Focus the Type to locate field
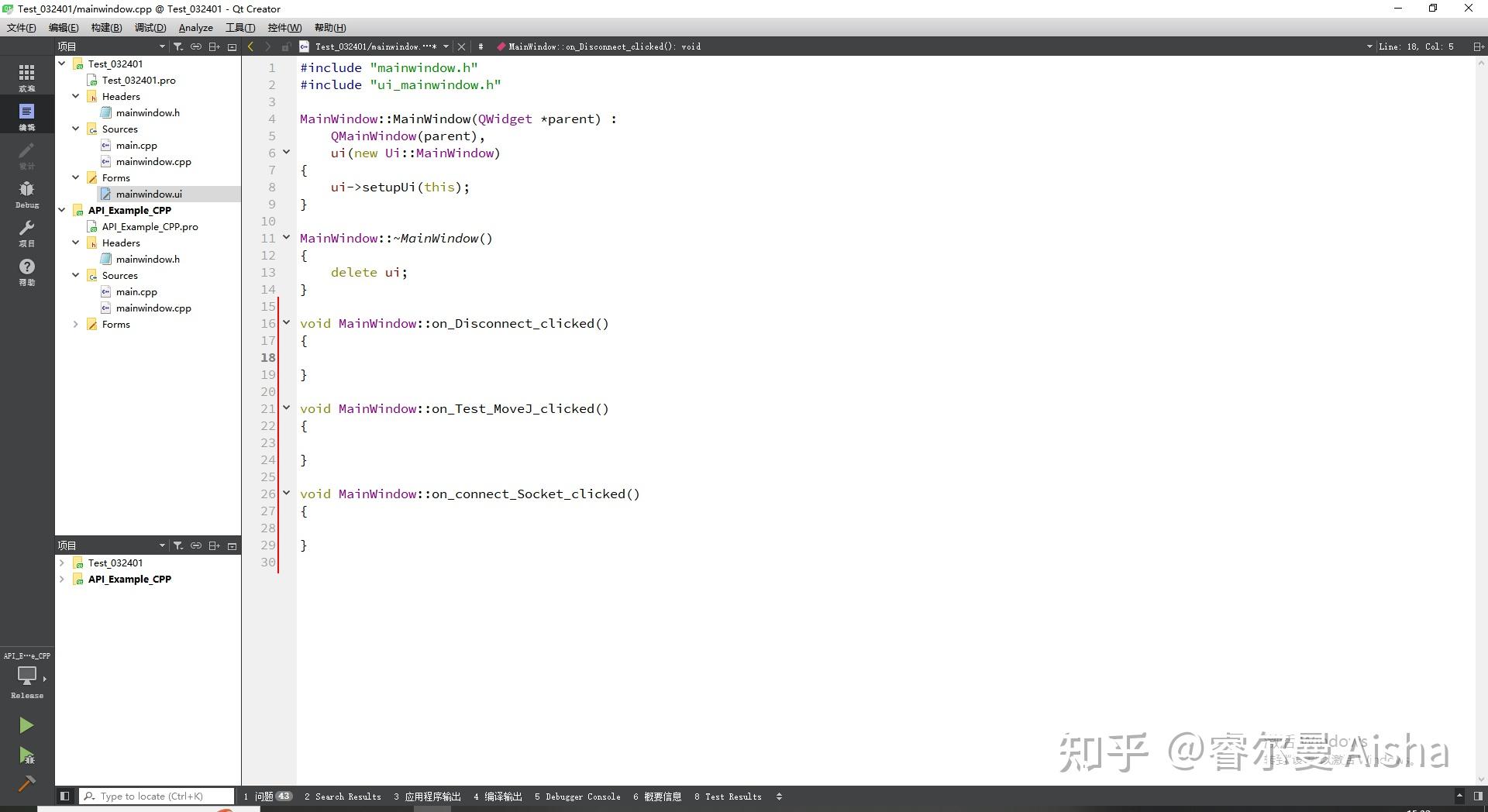Screen dimensions: 1488x812 (157, 796)
